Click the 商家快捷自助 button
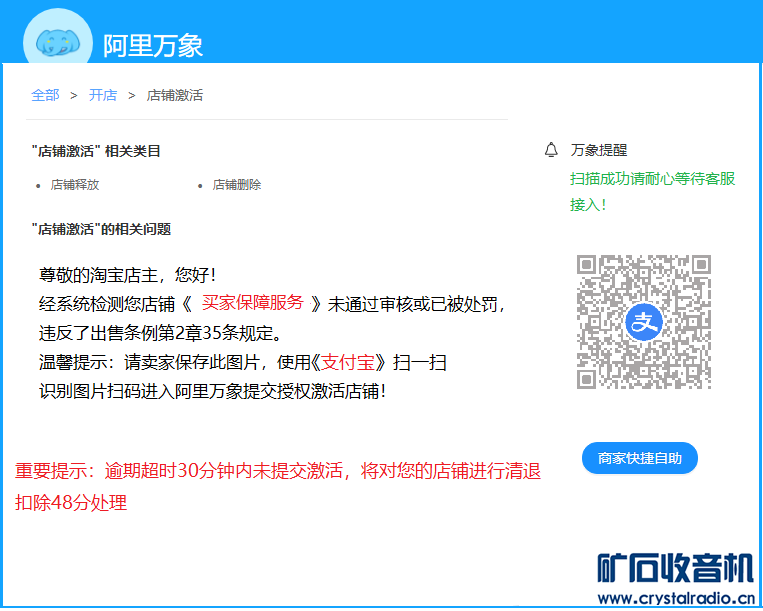The height and width of the screenshot is (611, 763). [x=639, y=458]
